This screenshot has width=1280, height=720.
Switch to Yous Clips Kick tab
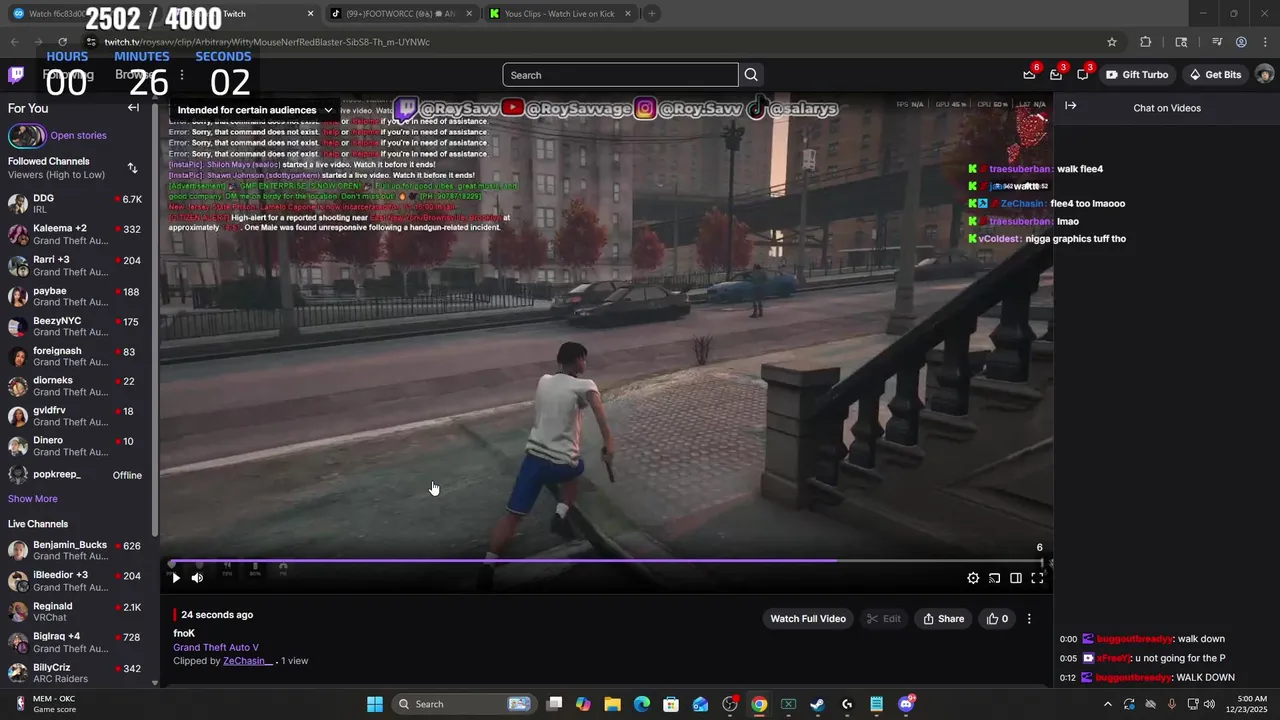561,14
